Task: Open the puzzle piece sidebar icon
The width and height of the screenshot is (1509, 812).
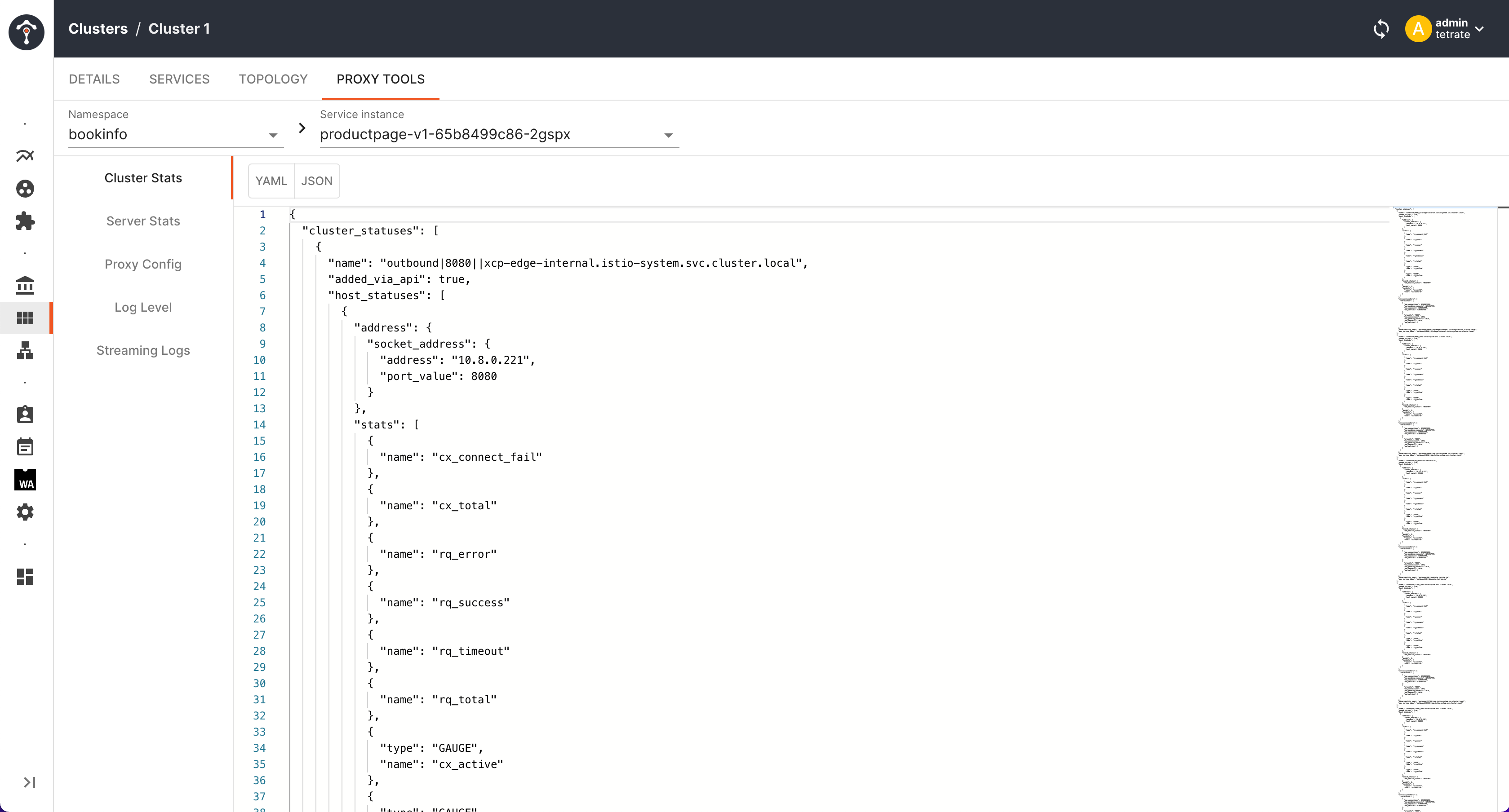Action: (x=25, y=221)
